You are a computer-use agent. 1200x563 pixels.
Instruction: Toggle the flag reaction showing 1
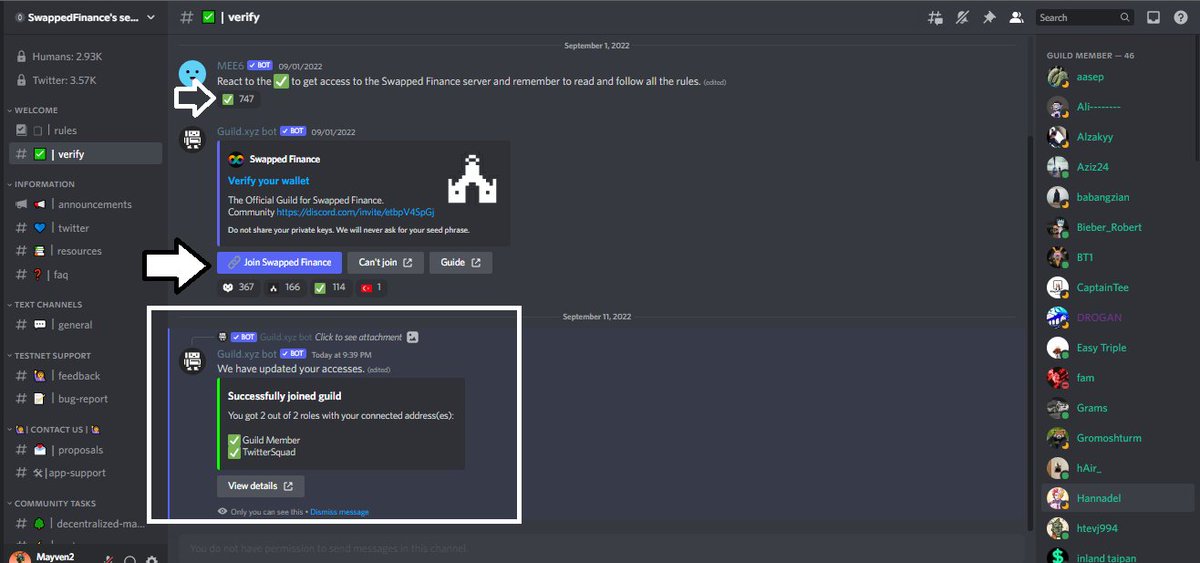point(370,287)
